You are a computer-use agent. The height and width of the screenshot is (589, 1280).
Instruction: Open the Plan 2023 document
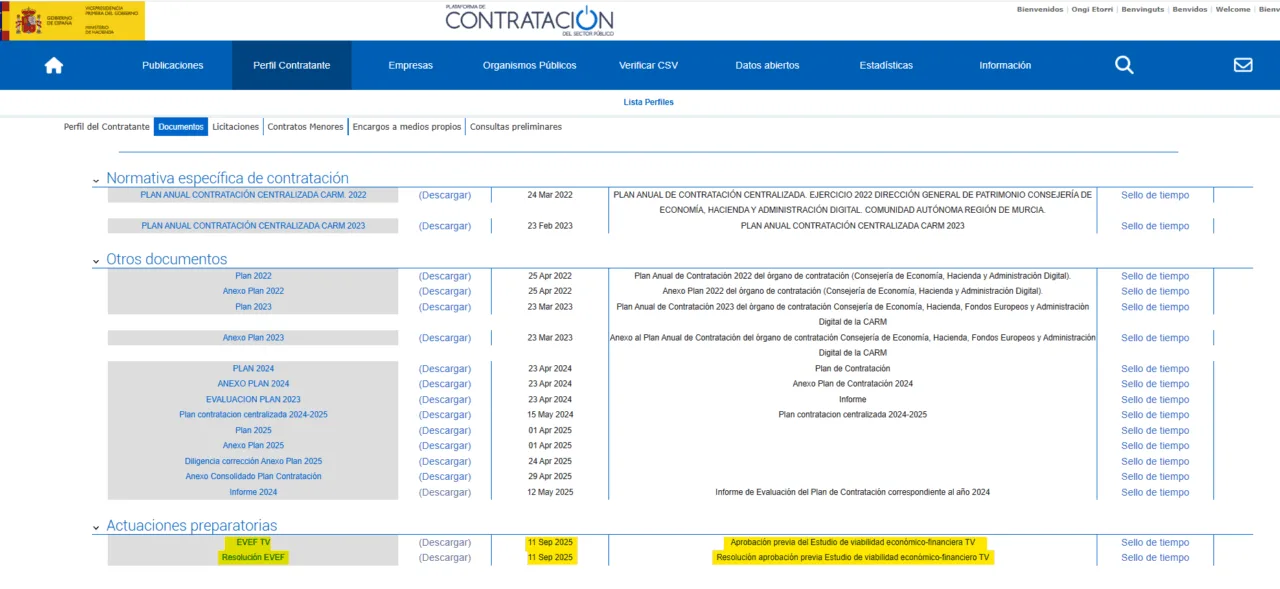[253, 307]
